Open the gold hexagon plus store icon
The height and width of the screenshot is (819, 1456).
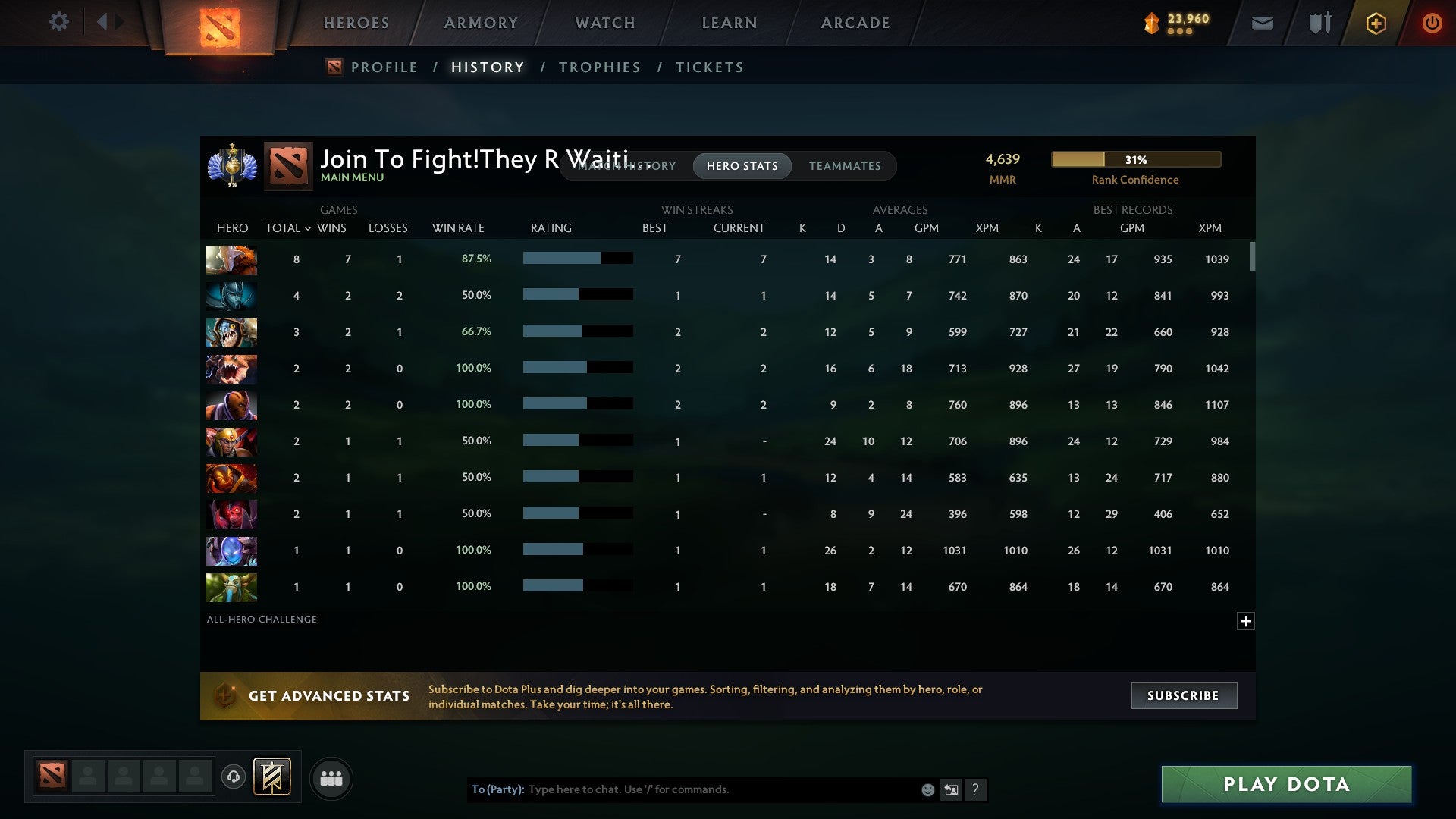click(1376, 23)
